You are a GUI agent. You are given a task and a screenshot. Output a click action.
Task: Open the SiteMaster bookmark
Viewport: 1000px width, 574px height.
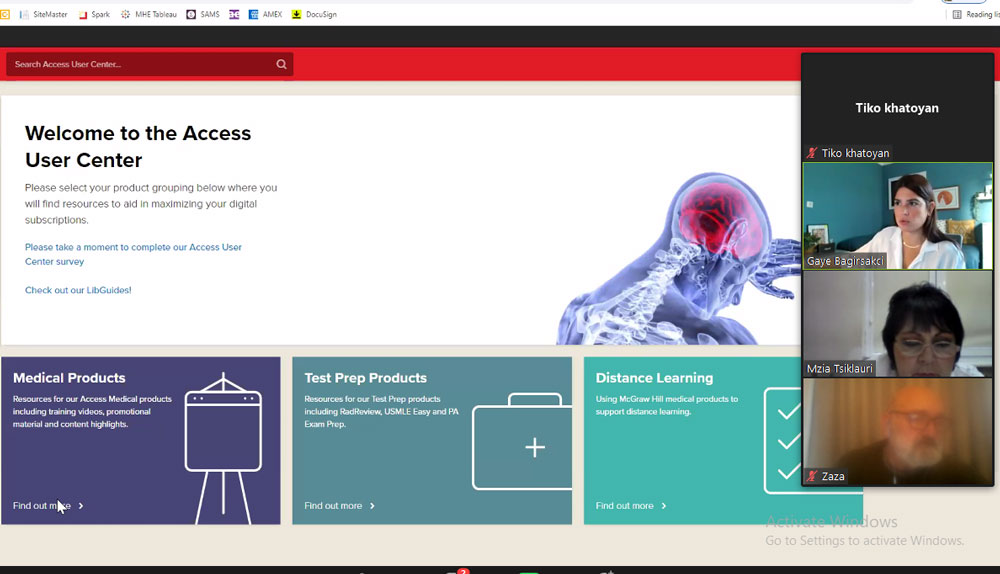tap(44, 14)
